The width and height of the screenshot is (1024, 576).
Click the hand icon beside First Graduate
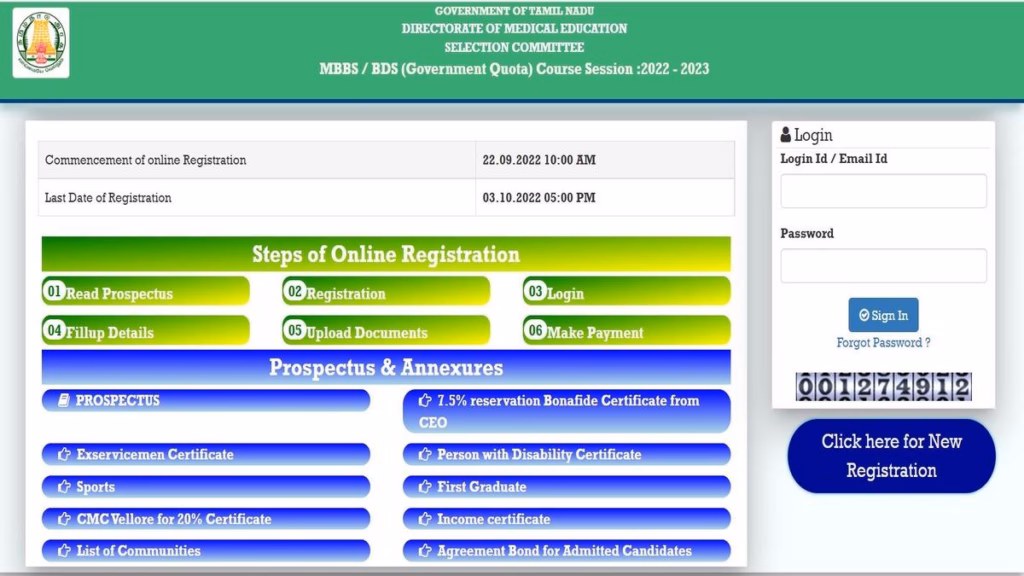point(424,487)
